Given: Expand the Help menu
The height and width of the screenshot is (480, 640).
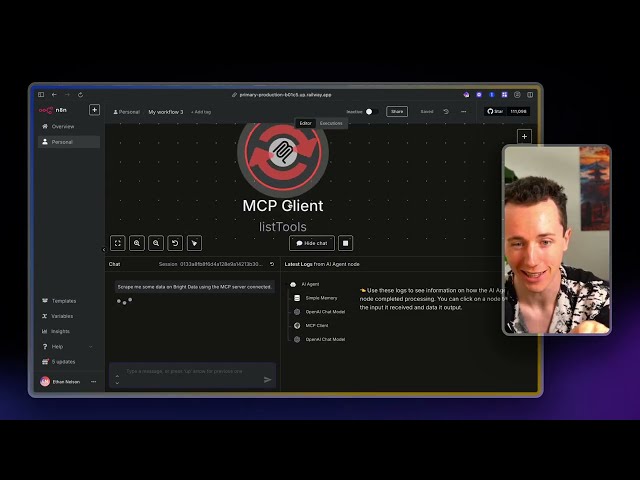Looking at the screenshot, I should point(67,347).
